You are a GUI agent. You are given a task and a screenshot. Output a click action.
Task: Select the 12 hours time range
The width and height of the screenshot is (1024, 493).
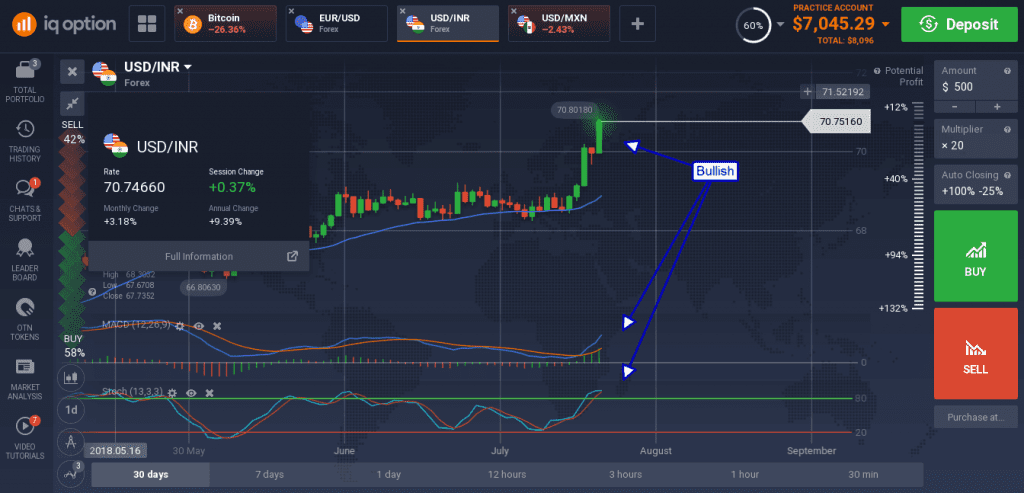[x=507, y=474]
